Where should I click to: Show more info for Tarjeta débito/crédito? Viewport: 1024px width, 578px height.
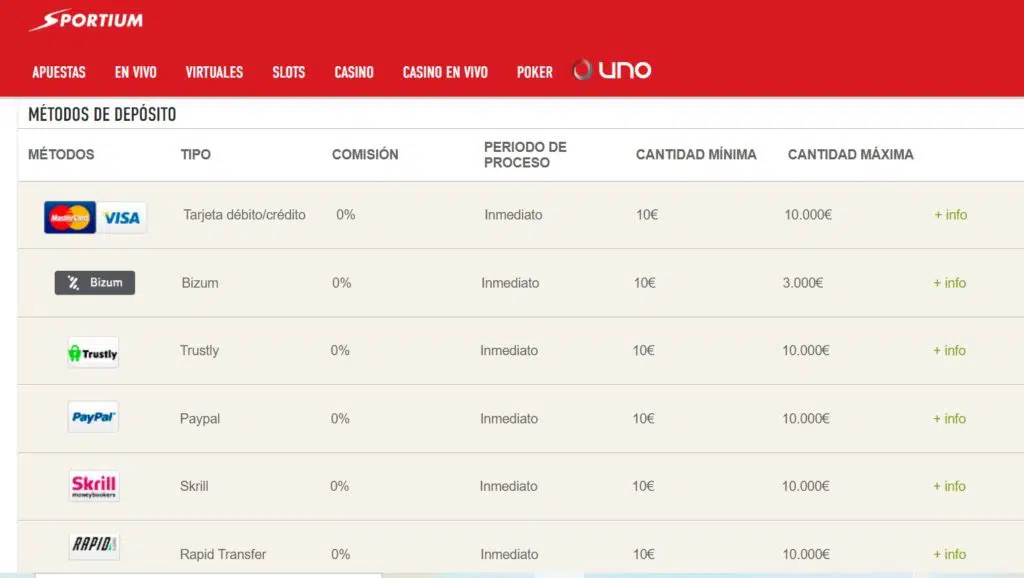(x=951, y=215)
